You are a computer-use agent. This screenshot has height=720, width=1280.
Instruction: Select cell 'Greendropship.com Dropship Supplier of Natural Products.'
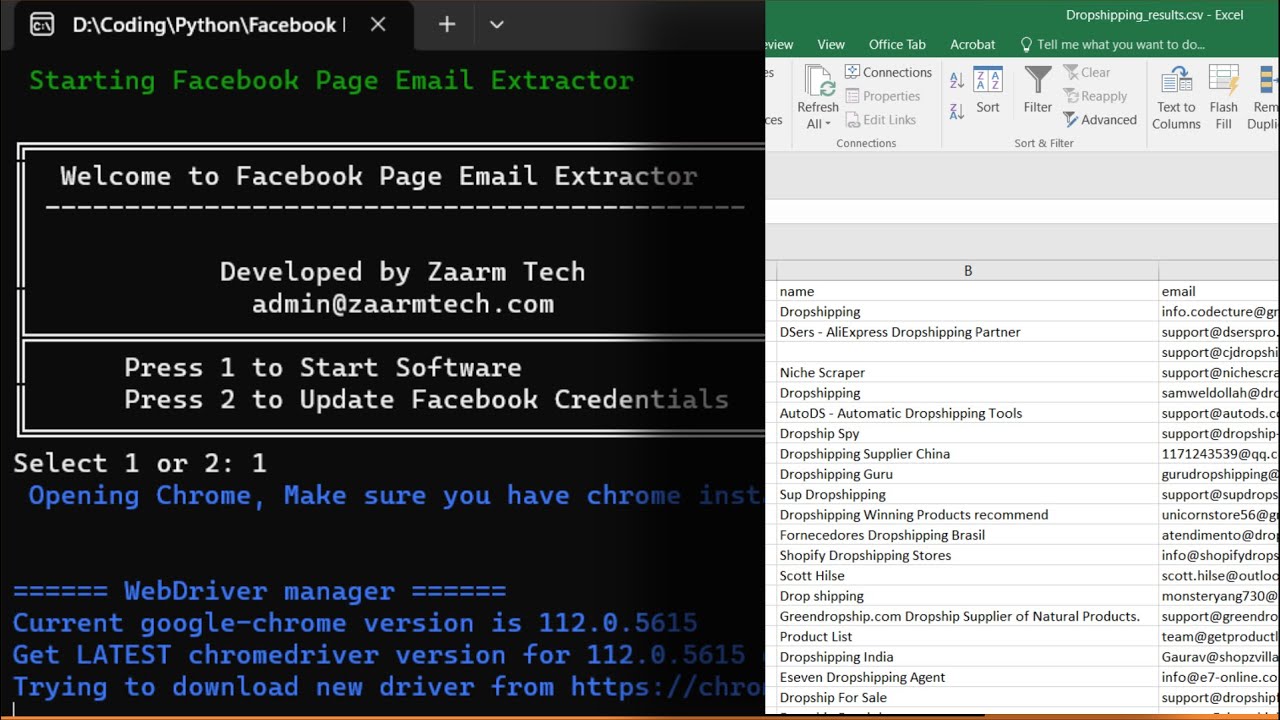[967, 616]
